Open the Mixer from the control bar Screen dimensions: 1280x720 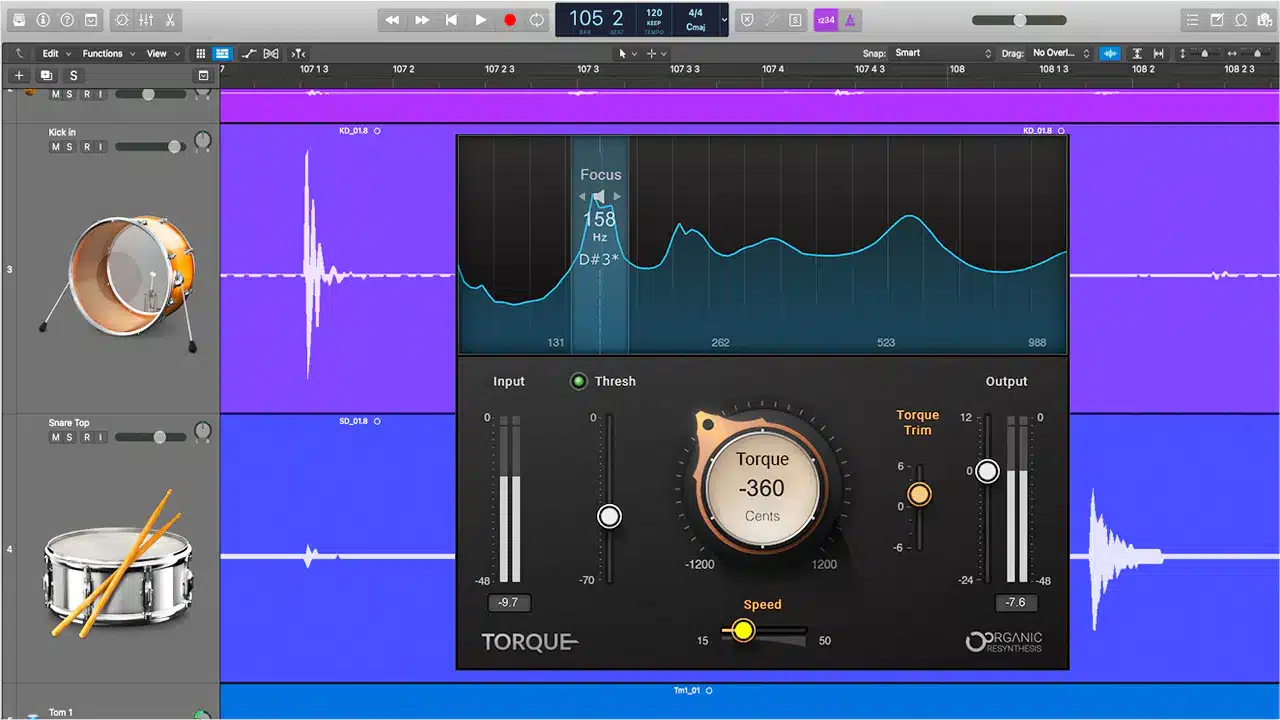pos(146,20)
